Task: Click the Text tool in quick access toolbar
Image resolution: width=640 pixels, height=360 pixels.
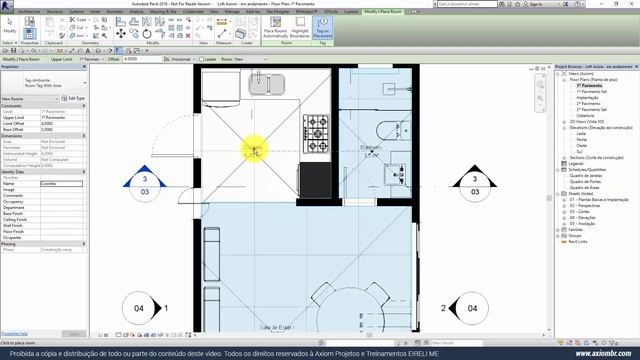Action: pyautogui.click(x=88, y=51)
